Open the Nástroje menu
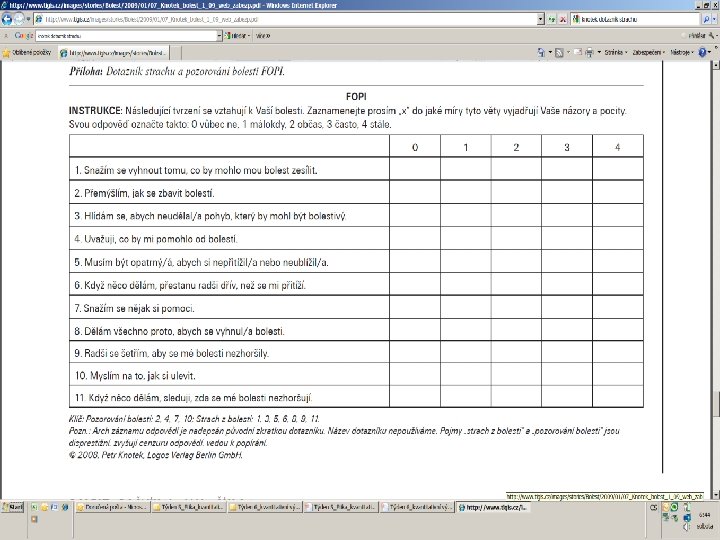This screenshot has width=720, height=540. (x=682, y=53)
